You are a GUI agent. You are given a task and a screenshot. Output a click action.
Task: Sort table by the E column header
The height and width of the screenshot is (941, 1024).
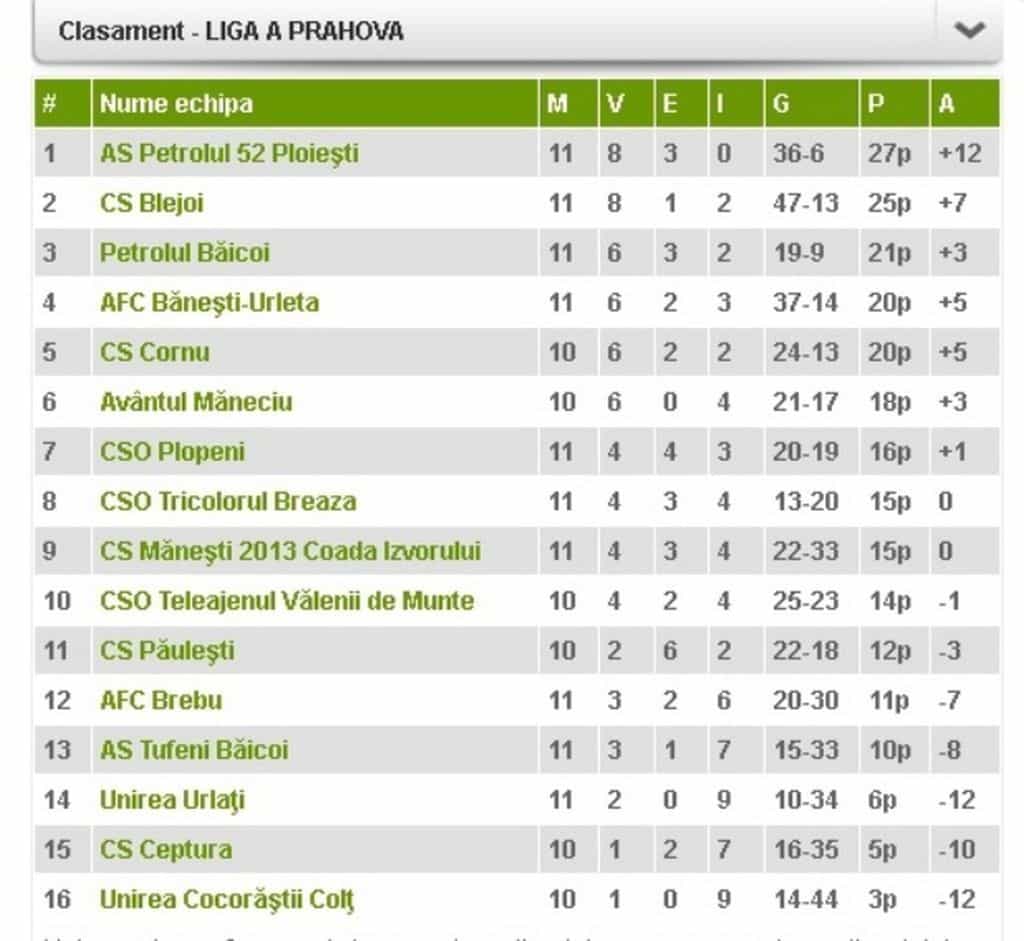672,103
